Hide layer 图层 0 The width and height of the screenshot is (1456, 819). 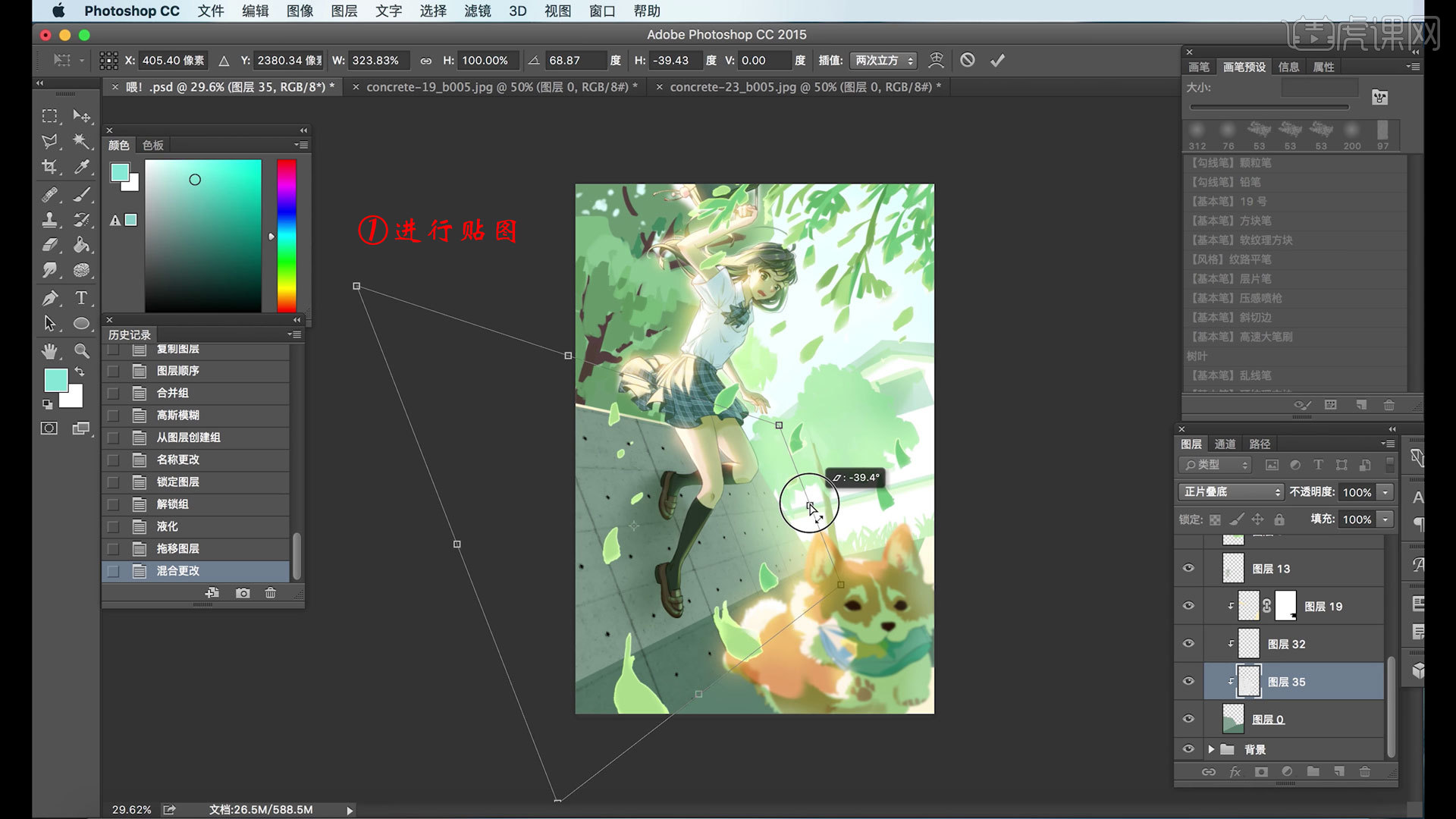(1188, 719)
